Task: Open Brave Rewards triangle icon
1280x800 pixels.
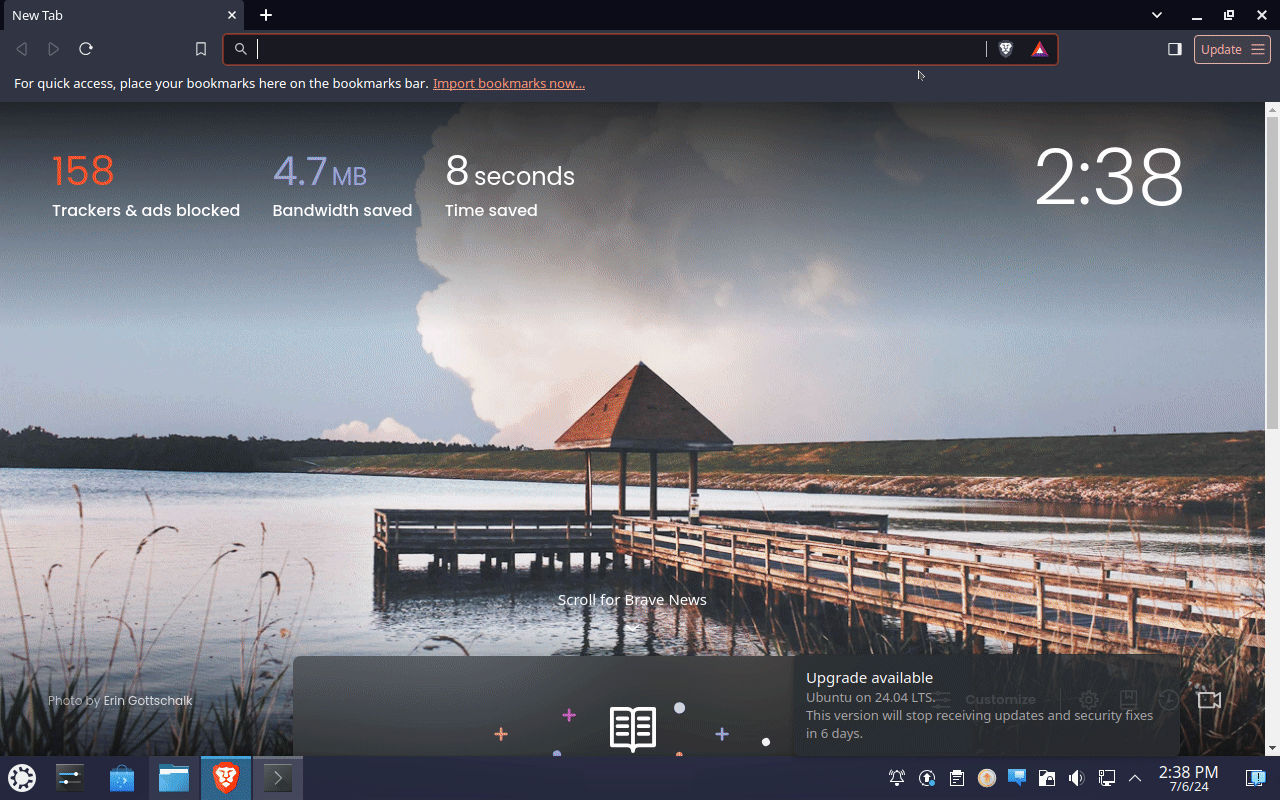Action: coord(1040,49)
